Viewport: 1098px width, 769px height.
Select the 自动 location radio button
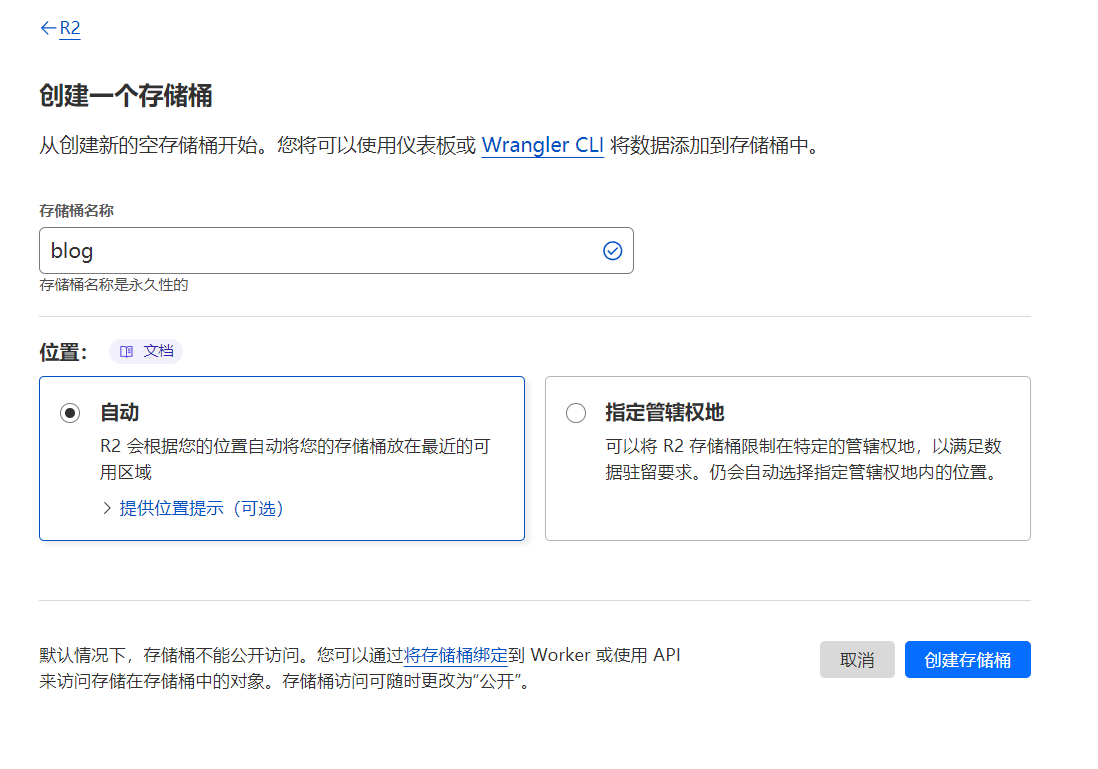point(70,413)
